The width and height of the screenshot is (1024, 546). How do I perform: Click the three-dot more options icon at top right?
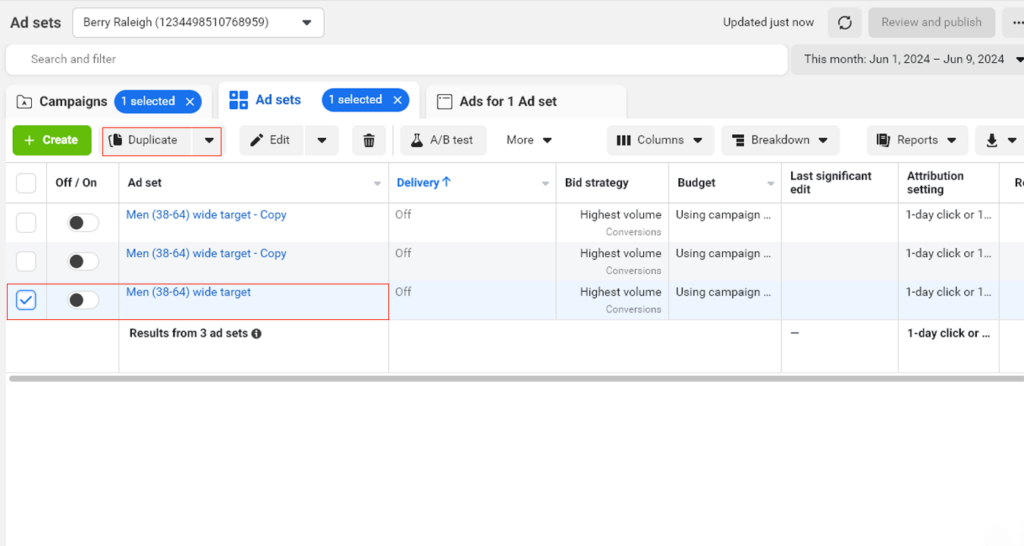pos(1017,22)
